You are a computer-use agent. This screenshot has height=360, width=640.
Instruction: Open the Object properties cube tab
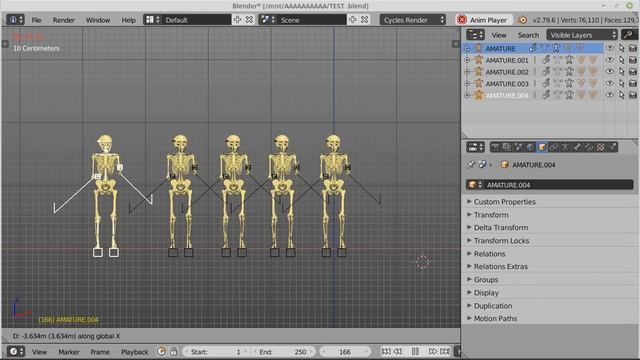tap(542, 147)
